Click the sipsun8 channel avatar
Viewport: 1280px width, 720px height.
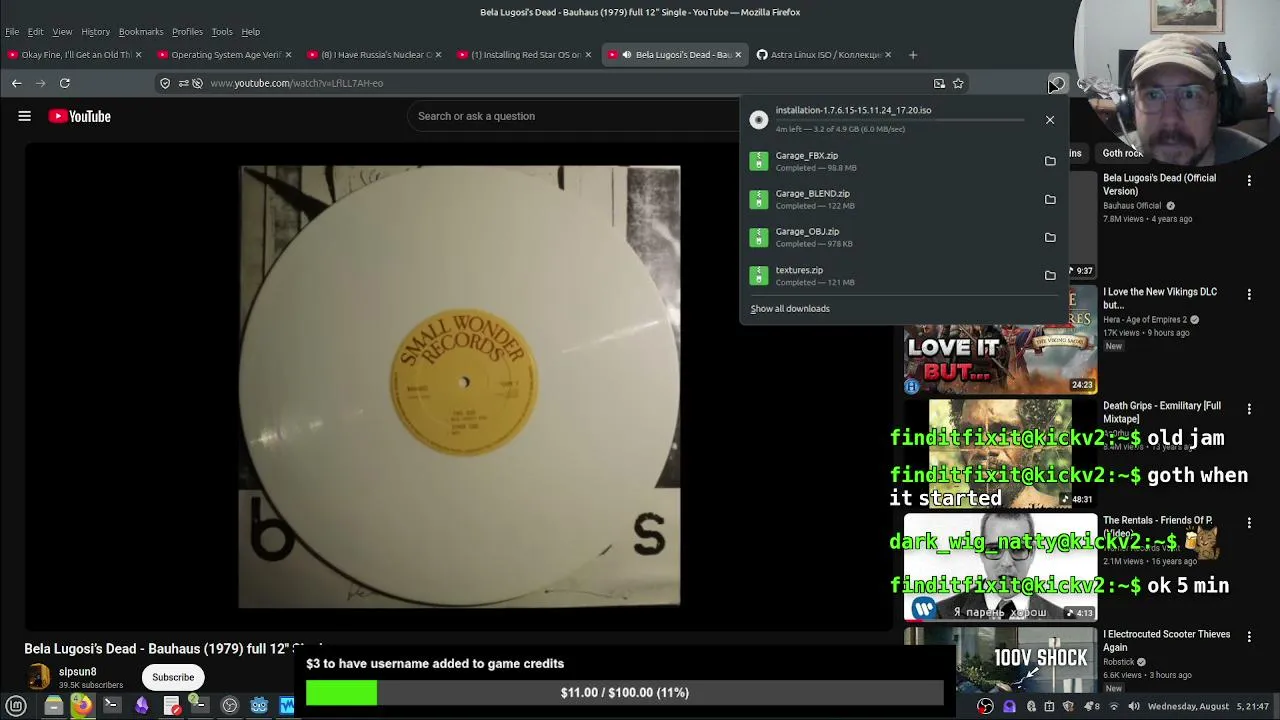tap(39, 677)
